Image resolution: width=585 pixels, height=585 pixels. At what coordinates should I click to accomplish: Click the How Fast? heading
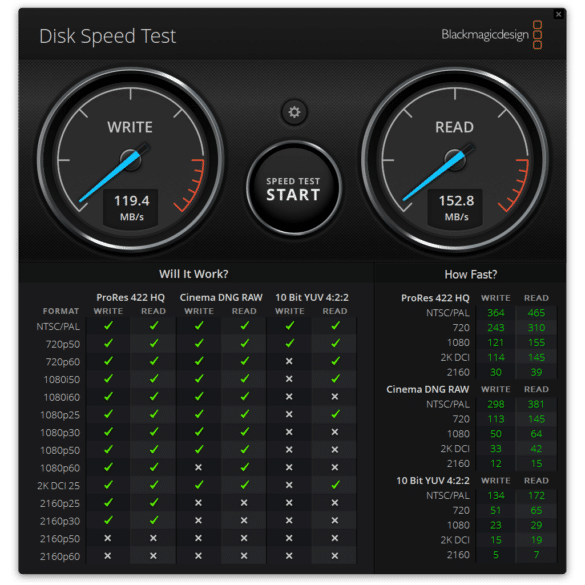(x=471, y=274)
